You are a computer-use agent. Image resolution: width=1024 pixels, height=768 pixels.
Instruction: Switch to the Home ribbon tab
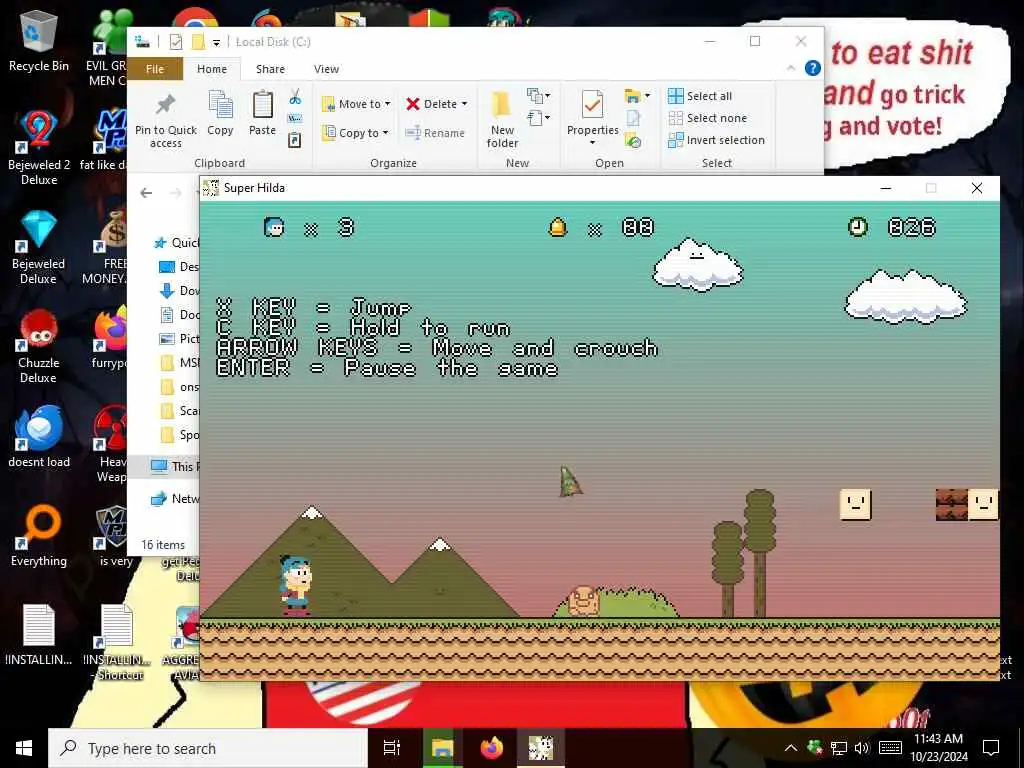[x=212, y=69]
